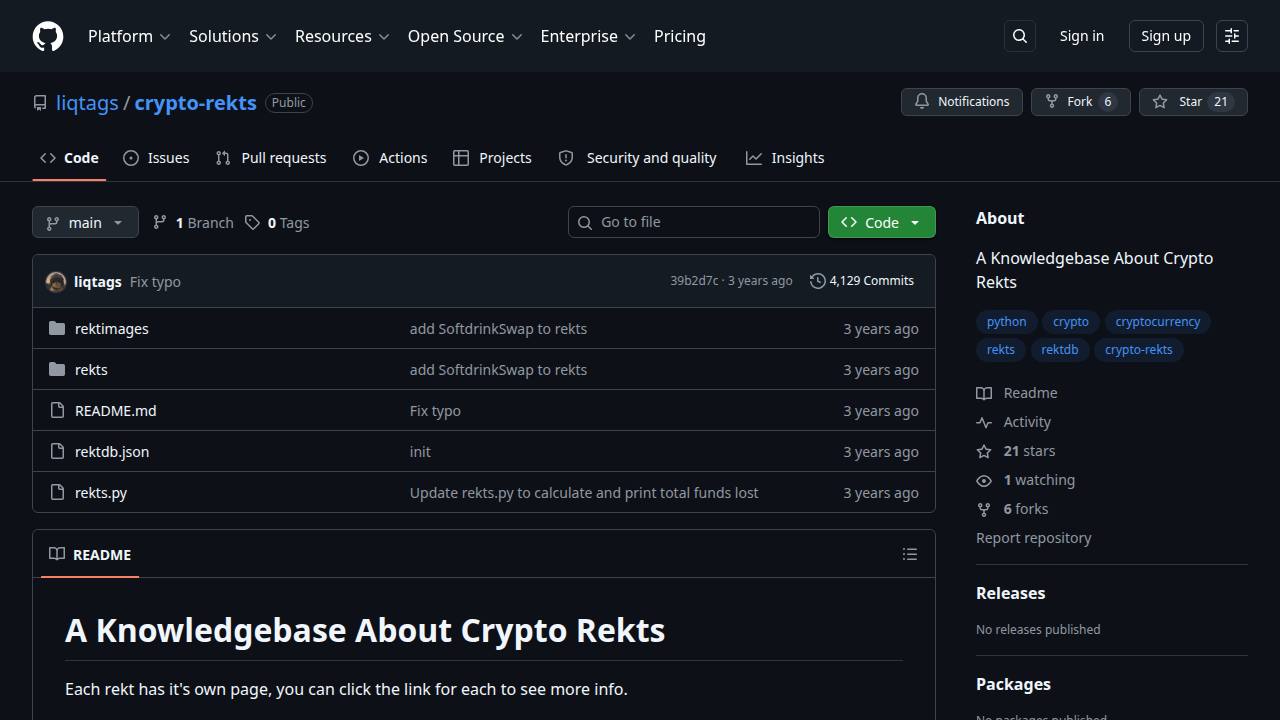Open commit hash 39b2d7c
Screen dimensions: 1280x720
point(694,281)
